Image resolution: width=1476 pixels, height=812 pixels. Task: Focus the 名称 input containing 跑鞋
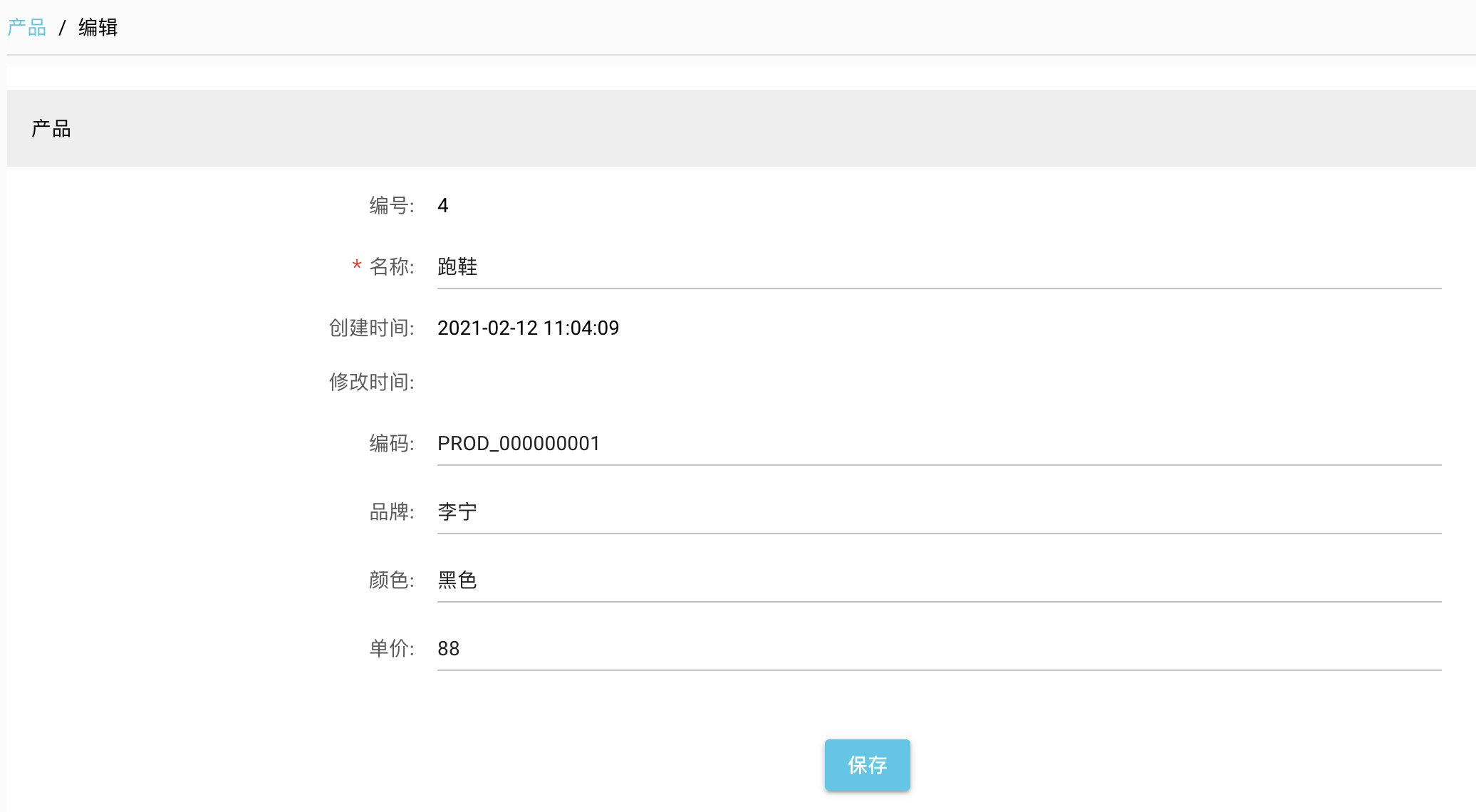pos(939,267)
